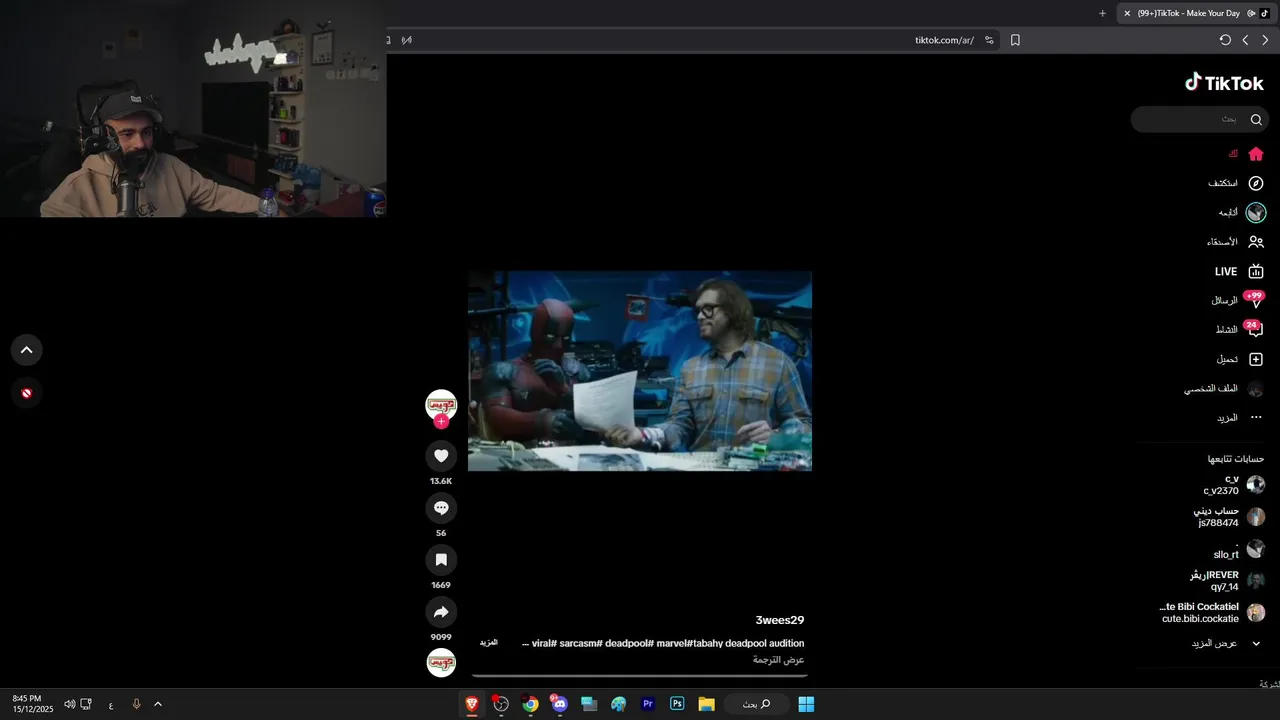Play or pause the Deadpool video
The image size is (1280, 720).
pos(640,371)
